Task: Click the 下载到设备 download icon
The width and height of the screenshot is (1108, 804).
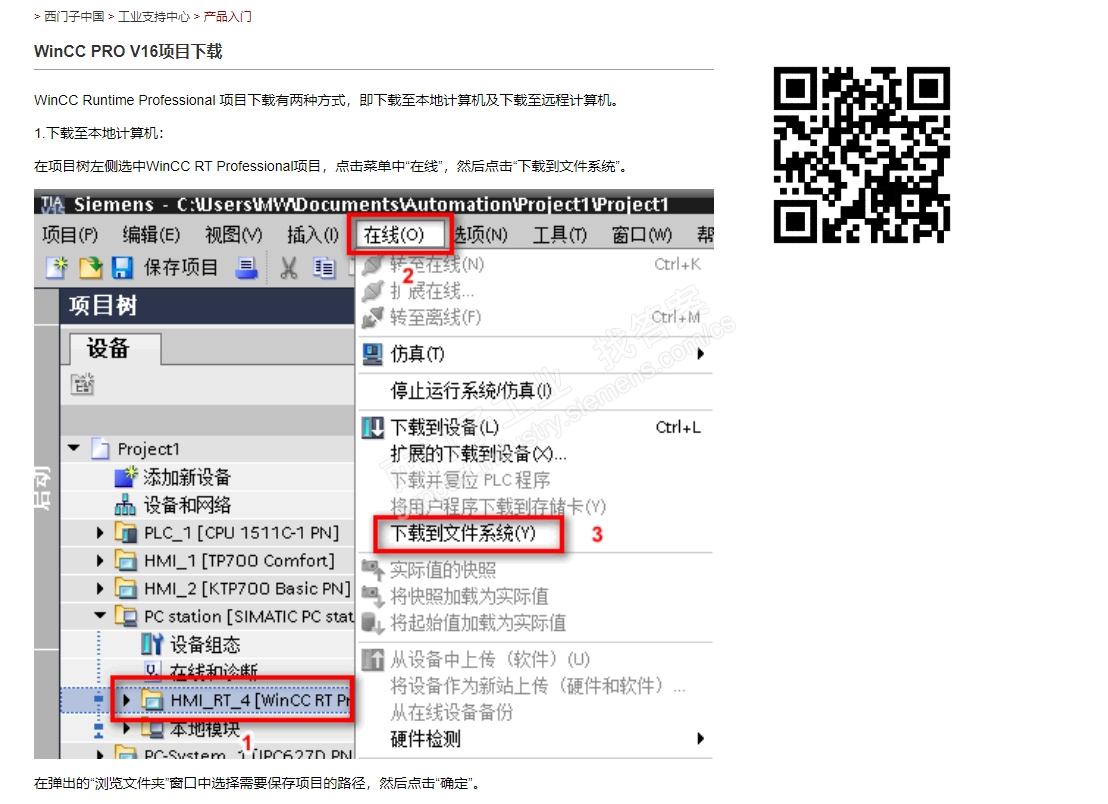Action: click(x=372, y=427)
